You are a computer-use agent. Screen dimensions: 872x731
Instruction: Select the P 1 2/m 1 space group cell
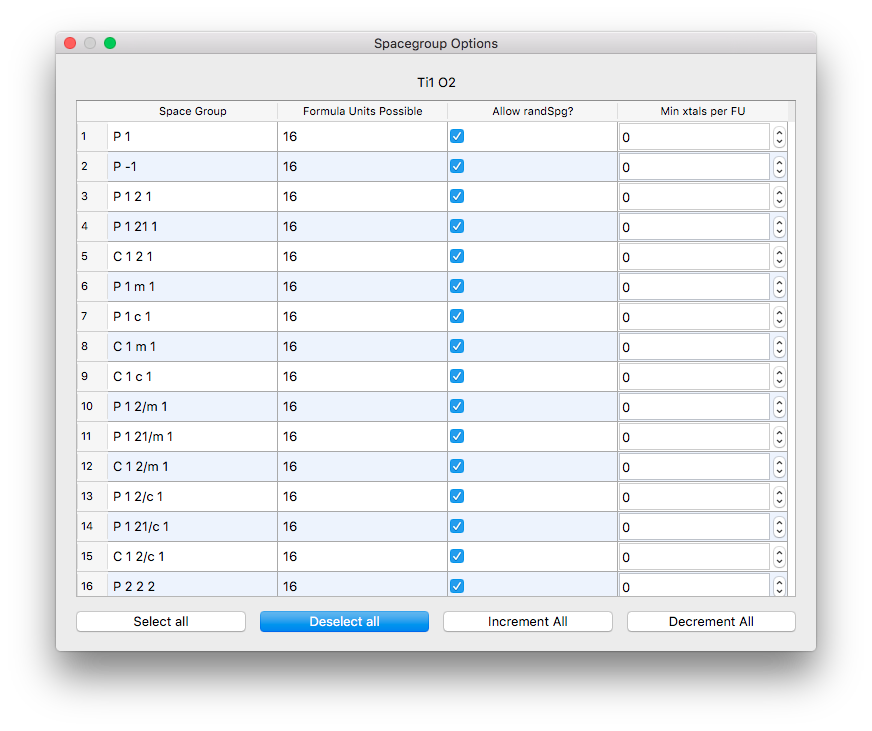pyautogui.click(x=192, y=407)
